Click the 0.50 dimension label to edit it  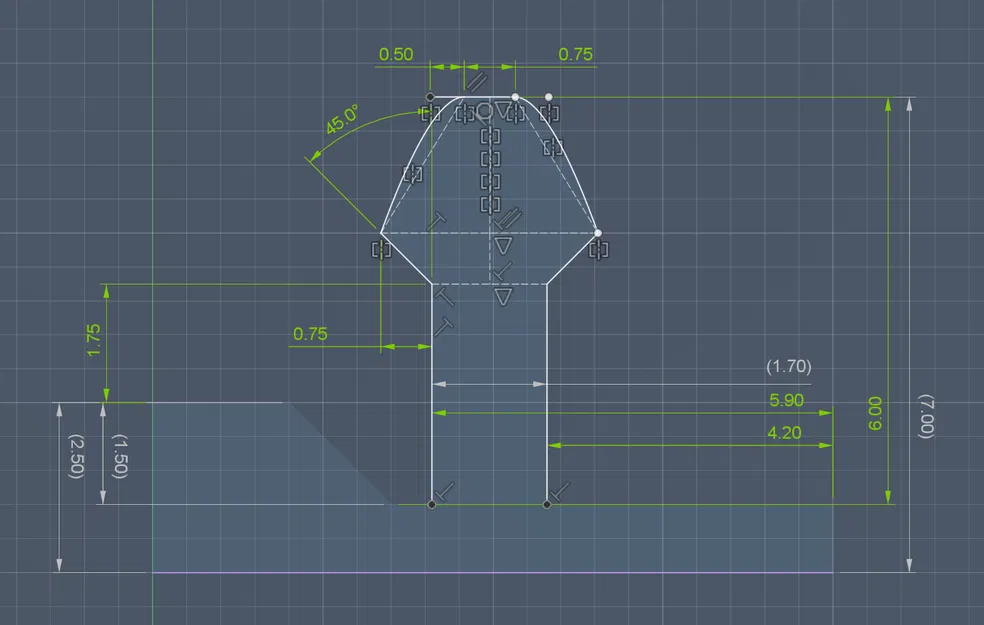pyautogui.click(x=399, y=55)
